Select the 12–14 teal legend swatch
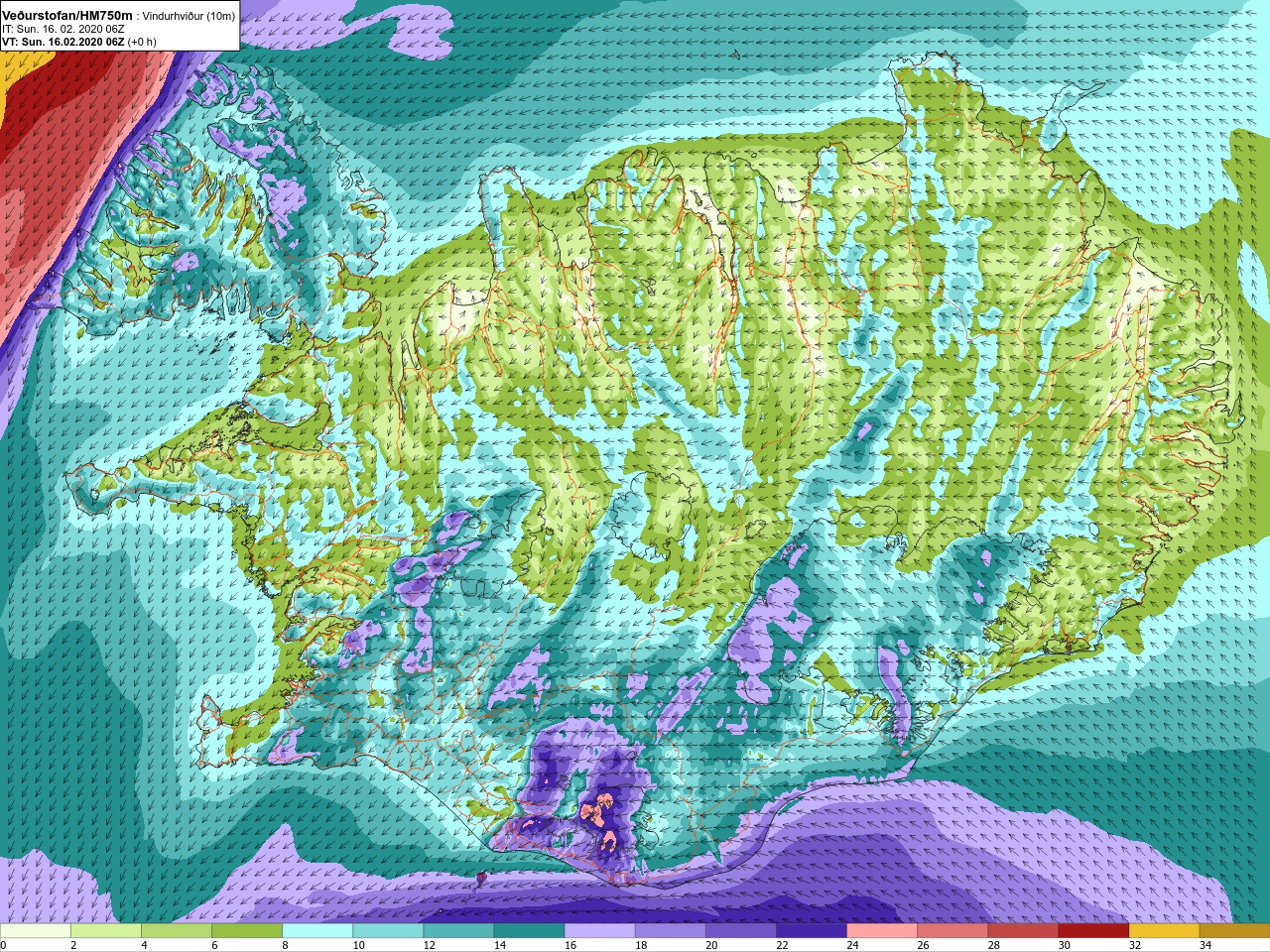This screenshot has height=952, width=1270. 458,931
